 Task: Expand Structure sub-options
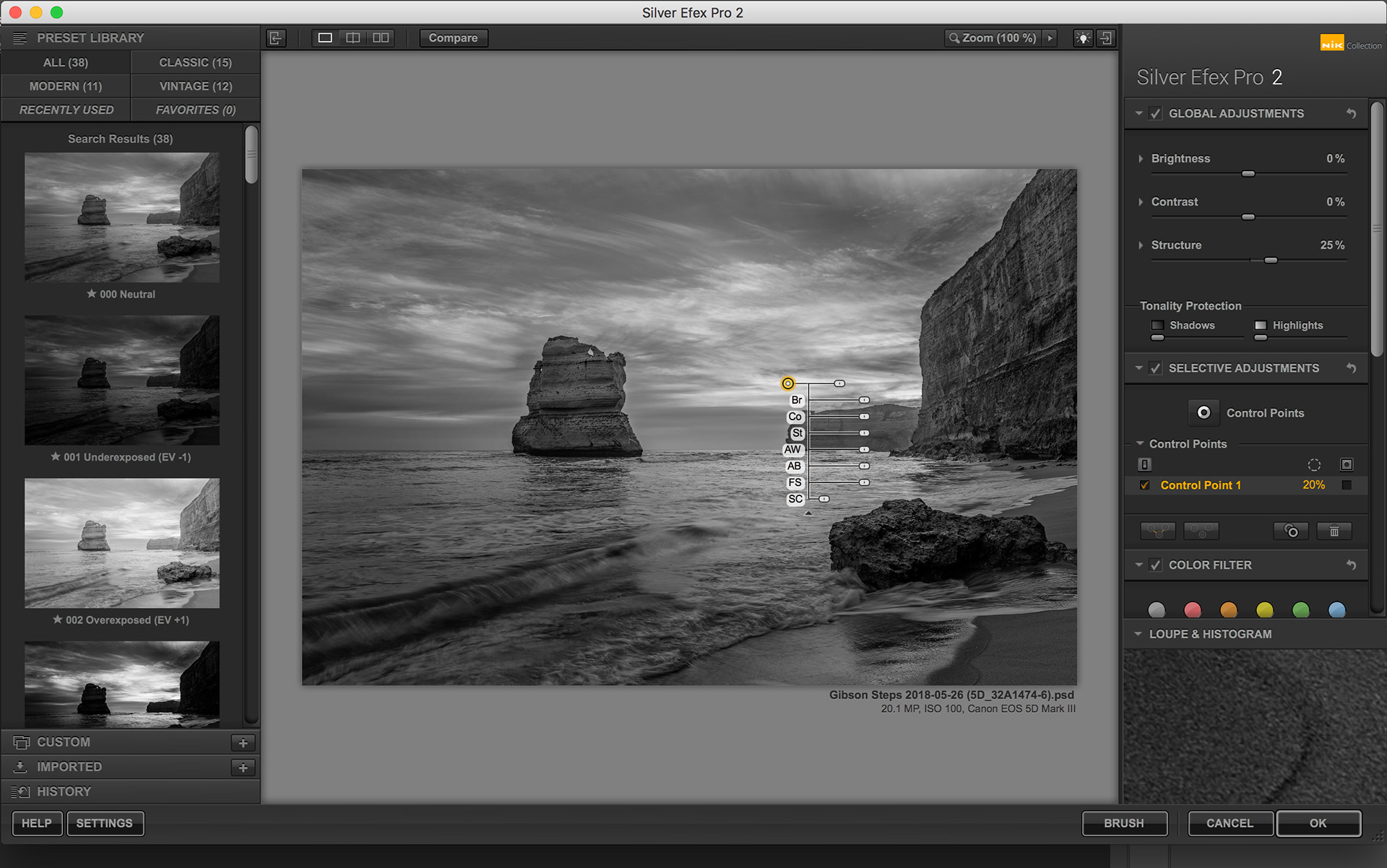point(1141,245)
